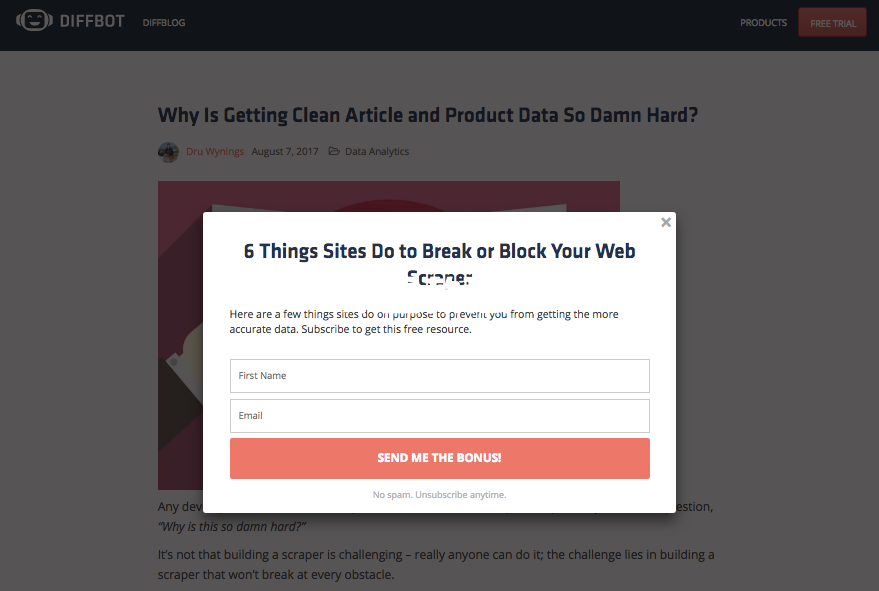
Task: Focus the Email input field
Action: click(440, 416)
